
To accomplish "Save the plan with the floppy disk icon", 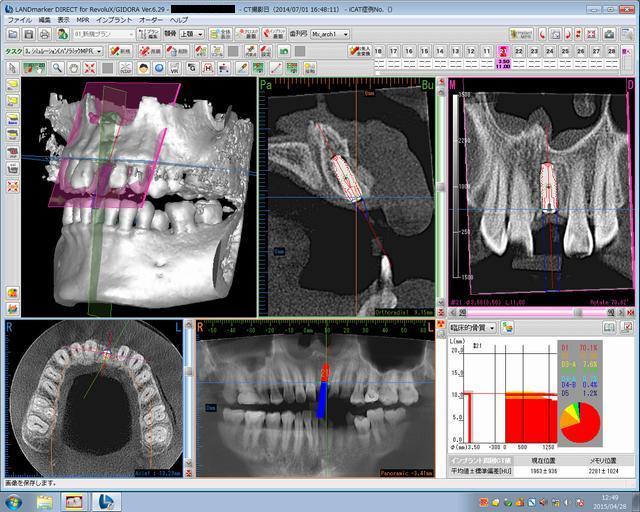I will 29,34.
